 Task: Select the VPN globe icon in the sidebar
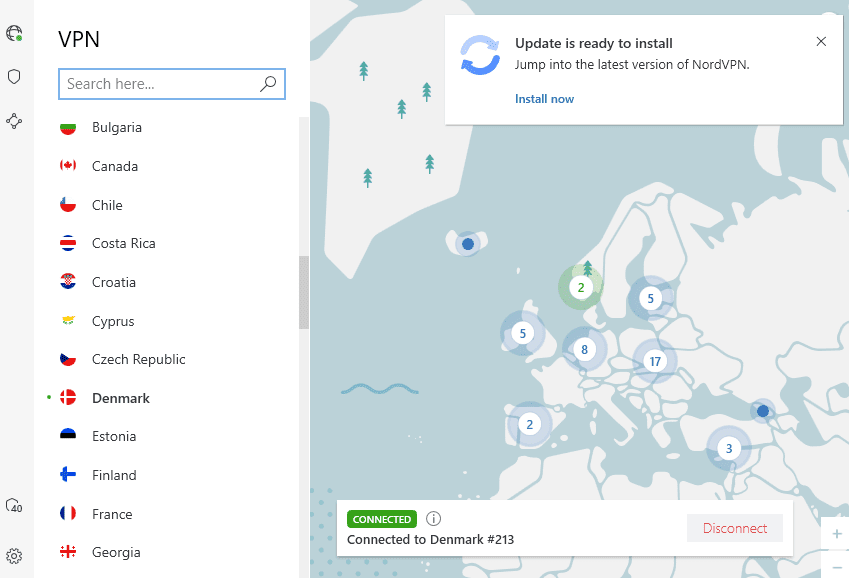coord(14,33)
